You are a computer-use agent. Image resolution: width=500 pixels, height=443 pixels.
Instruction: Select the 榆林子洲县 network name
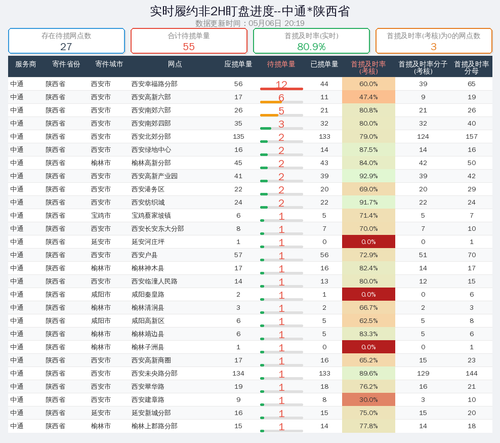click(x=148, y=347)
